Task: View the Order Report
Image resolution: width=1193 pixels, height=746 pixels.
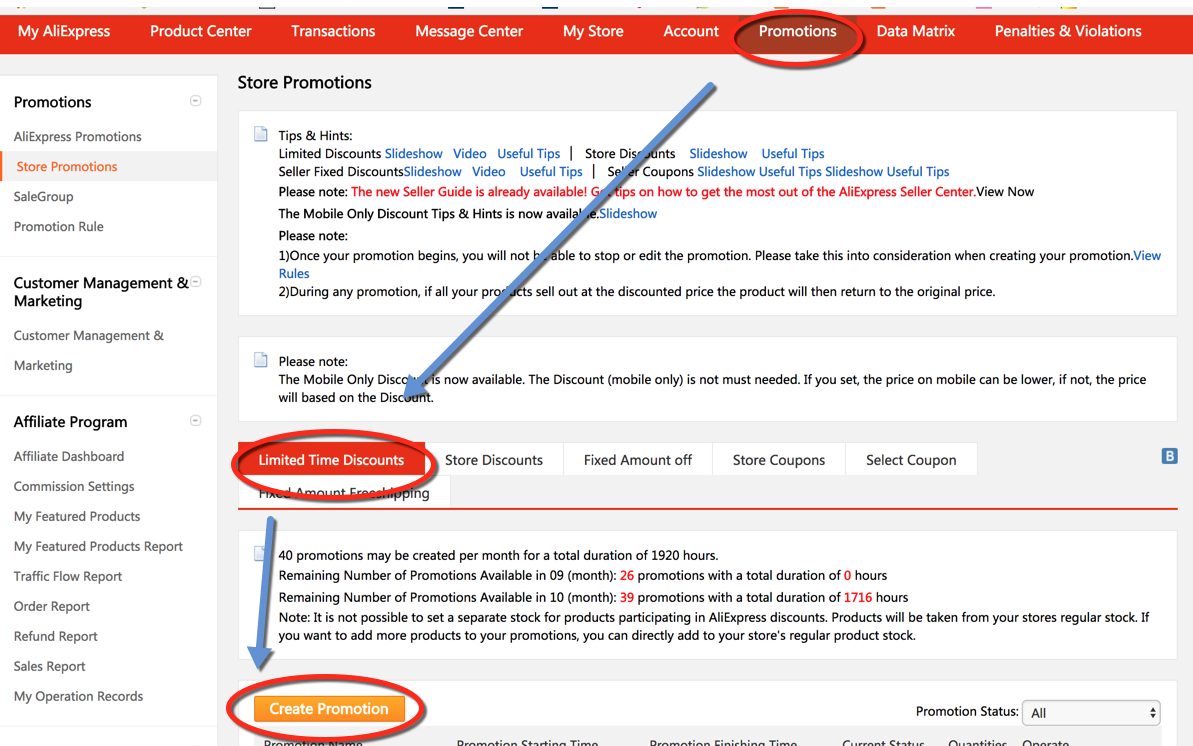Action: [x=52, y=607]
